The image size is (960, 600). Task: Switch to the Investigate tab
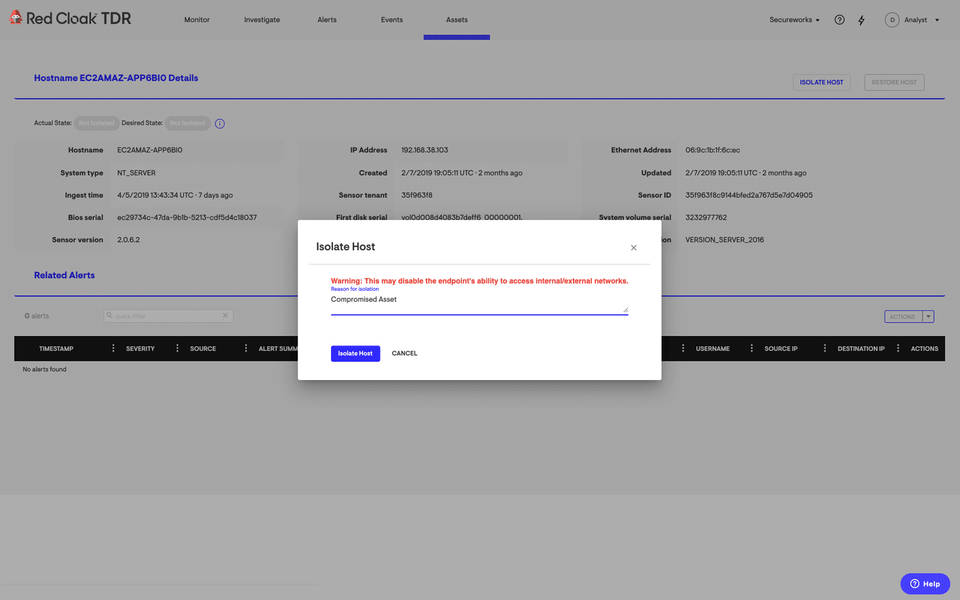(x=262, y=20)
